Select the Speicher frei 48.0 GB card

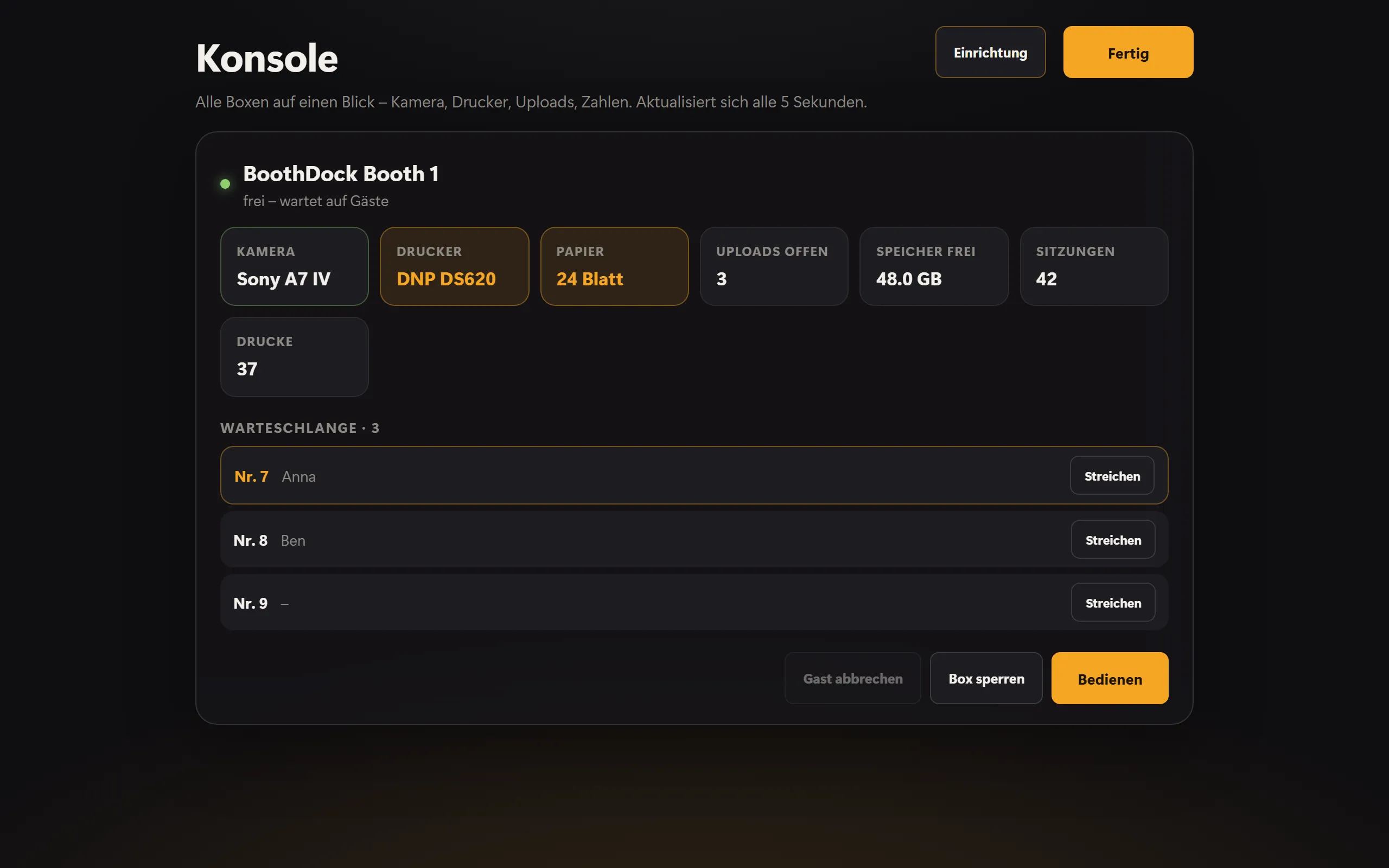(934, 266)
